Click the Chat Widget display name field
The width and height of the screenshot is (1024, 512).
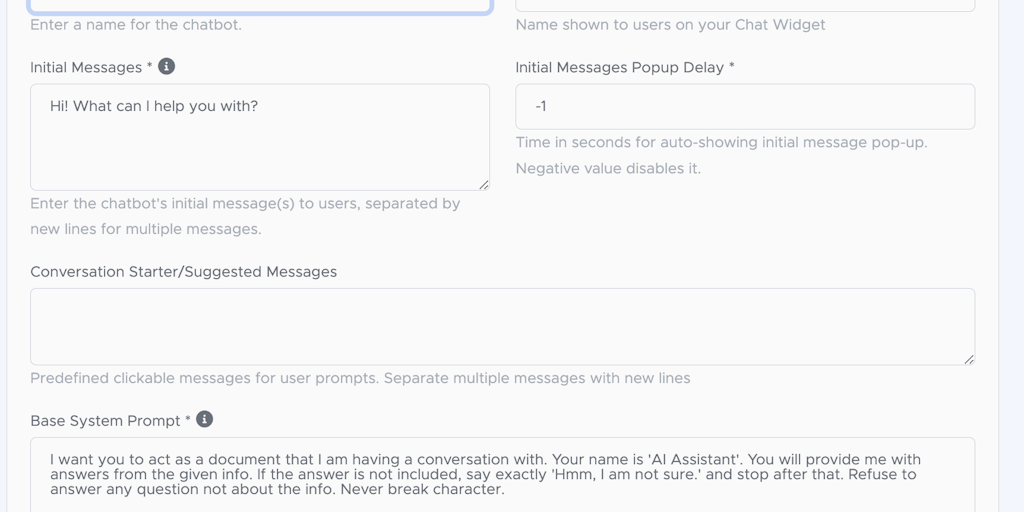[x=745, y=5]
